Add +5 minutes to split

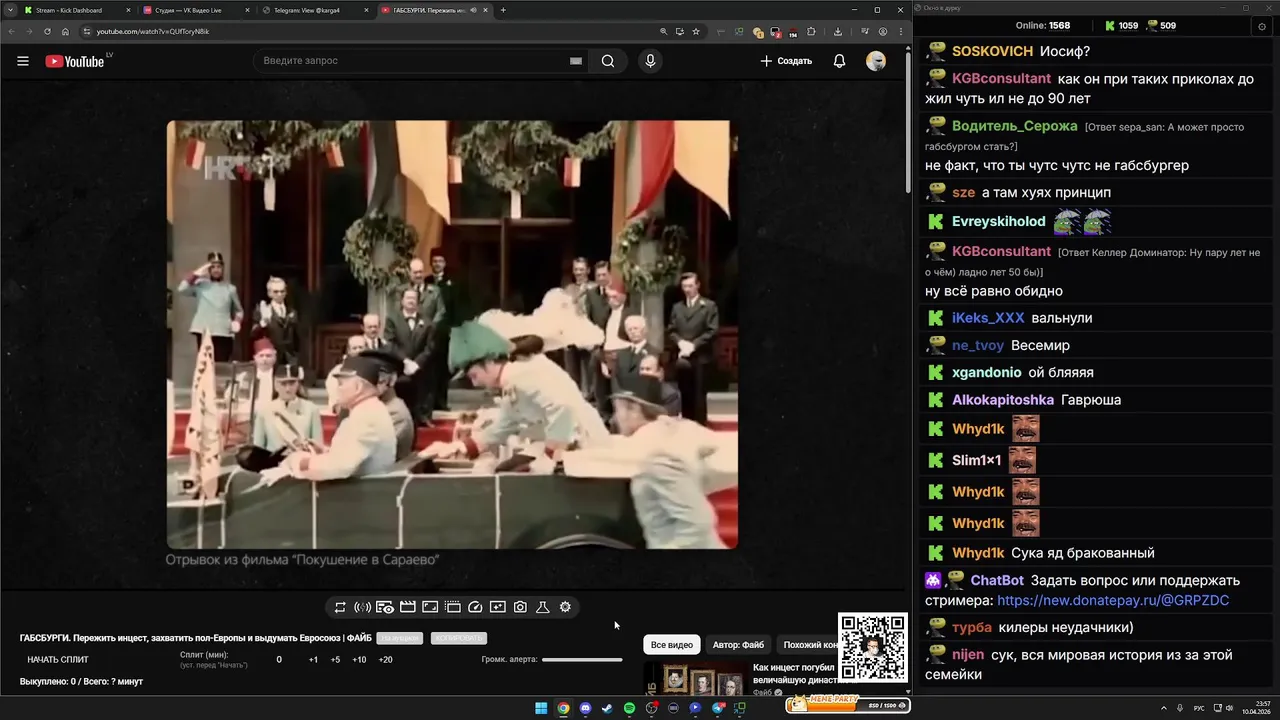(x=335, y=660)
